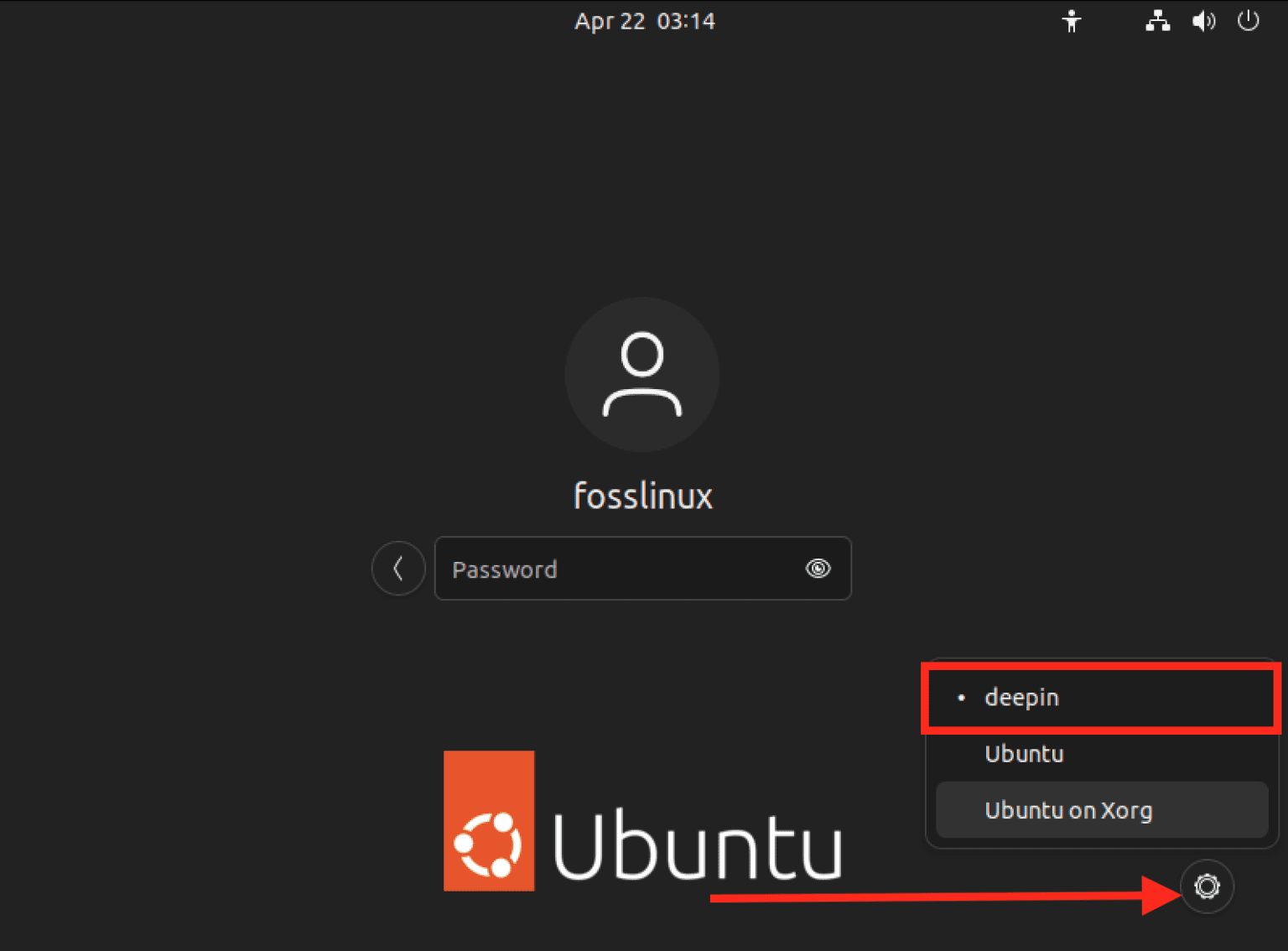Click the fosslinux user avatar
The height and width of the screenshot is (951, 1288).
tap(642, 375)
